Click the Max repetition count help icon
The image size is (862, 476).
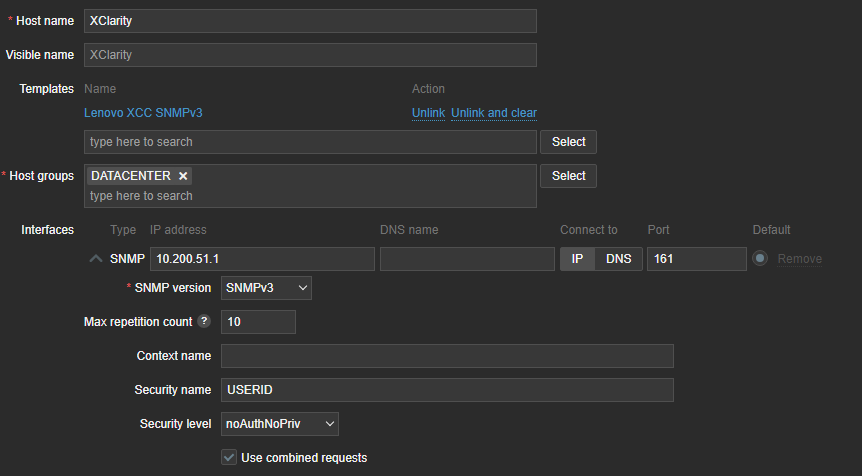204,322
